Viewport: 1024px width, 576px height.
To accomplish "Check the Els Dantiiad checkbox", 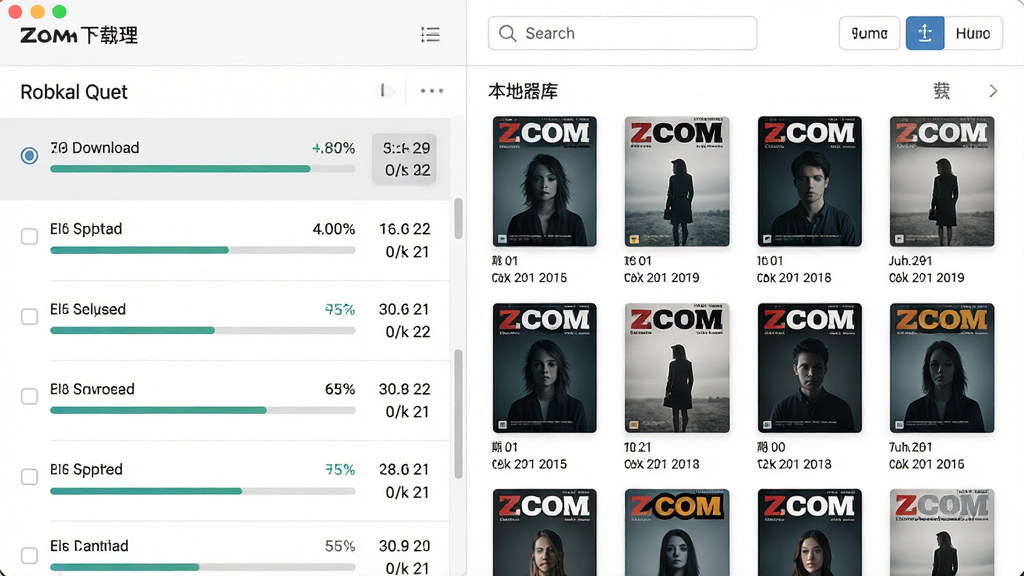I will (x=29, y=556).
